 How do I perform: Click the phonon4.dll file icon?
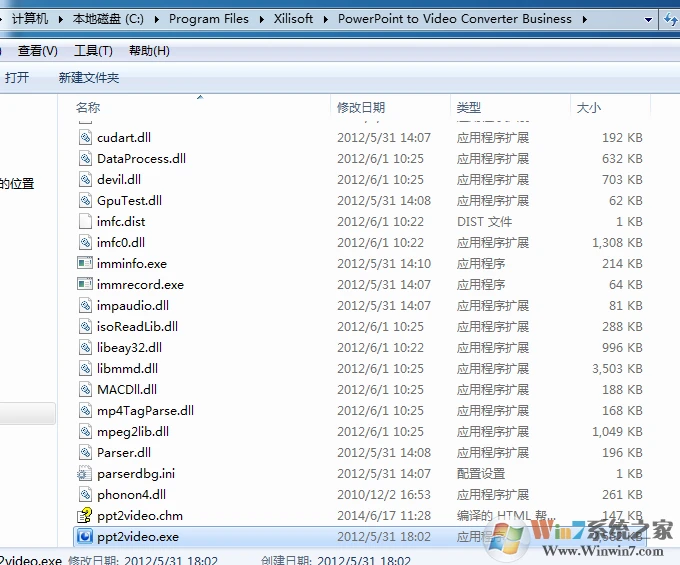coord(85,494)
